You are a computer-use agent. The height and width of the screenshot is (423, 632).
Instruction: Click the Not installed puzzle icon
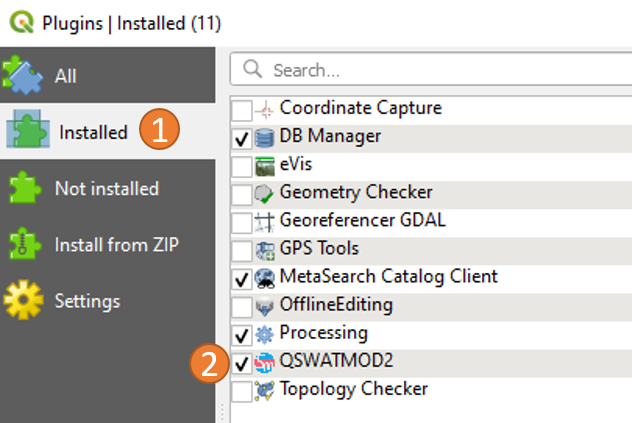25,187
